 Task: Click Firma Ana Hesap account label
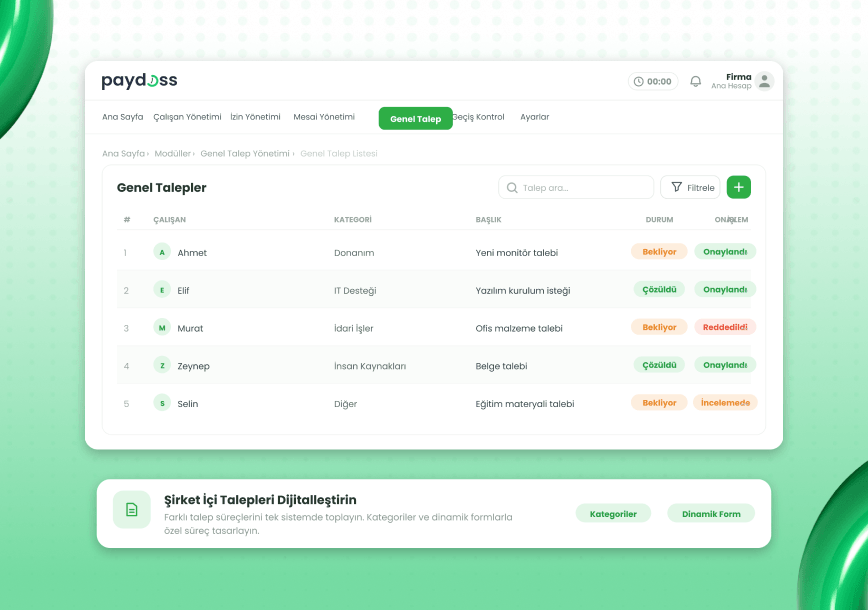[x=732, y=81]
